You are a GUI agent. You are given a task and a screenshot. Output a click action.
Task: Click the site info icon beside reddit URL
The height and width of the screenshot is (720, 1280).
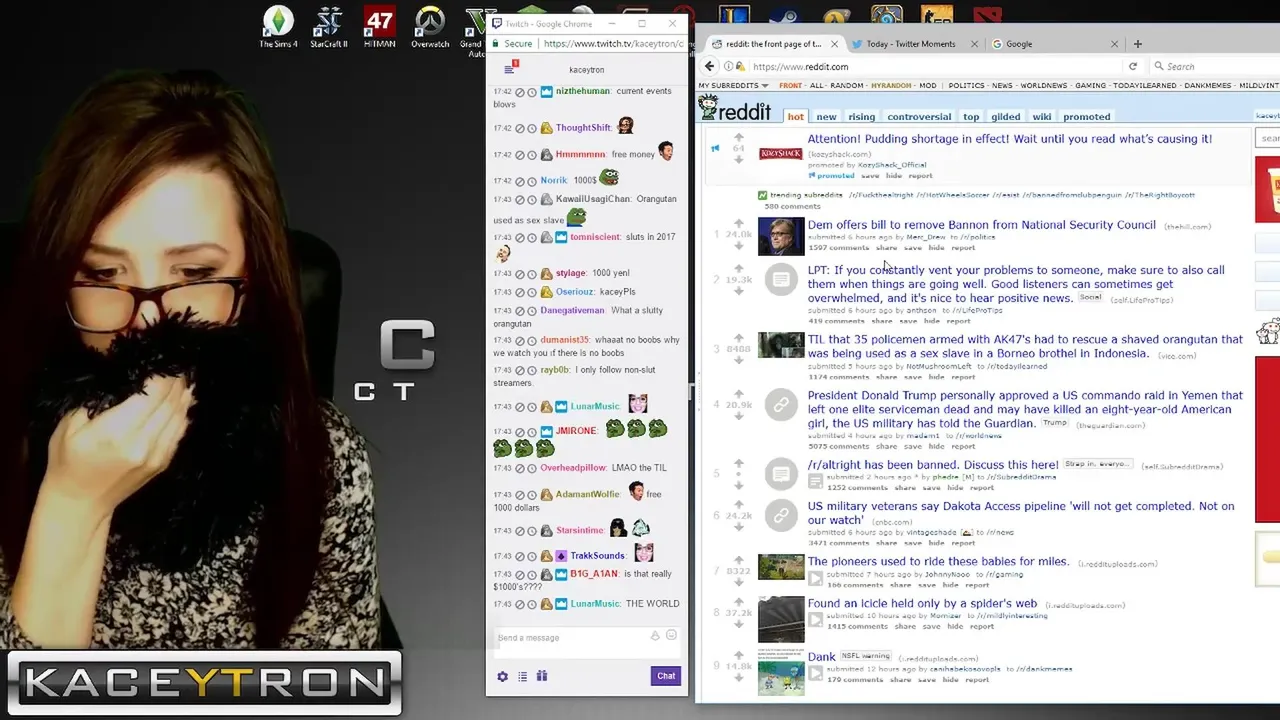[729, 66]
